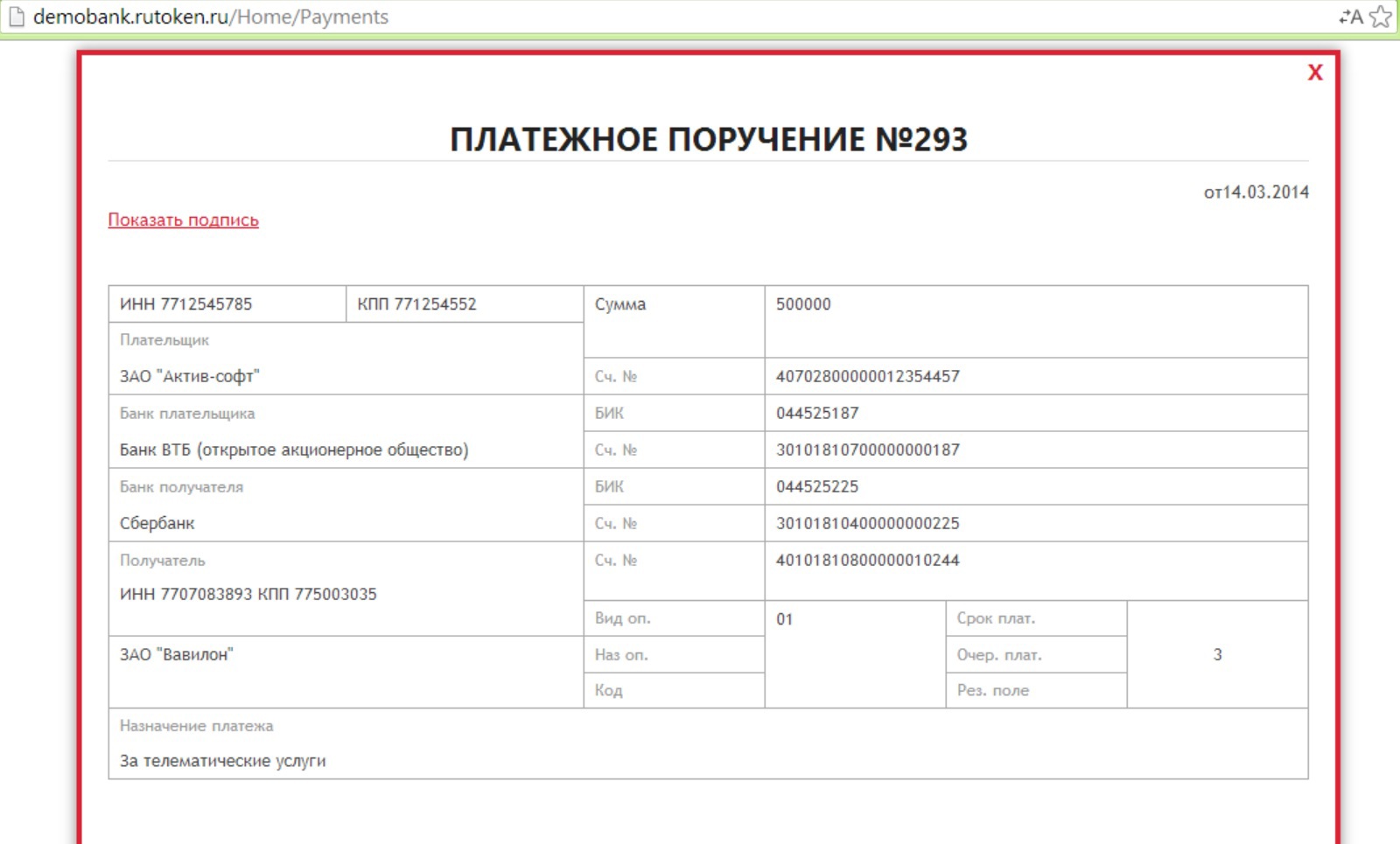The width and height of the screenshot is (1400, 844).
Task: Click the operation type value '01'
Action: [x=785, y=619]
